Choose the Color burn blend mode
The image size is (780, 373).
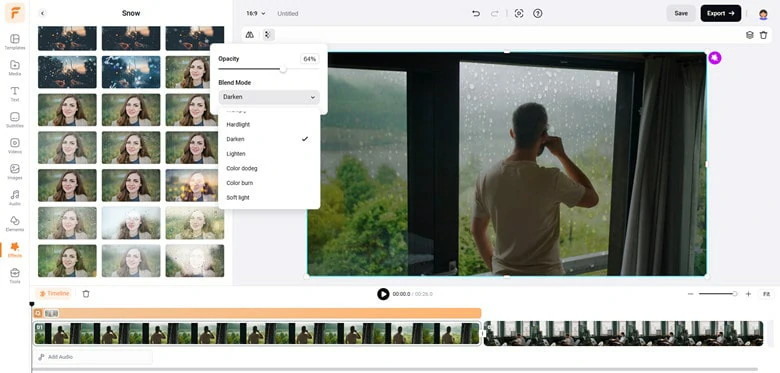pos(269,183)
